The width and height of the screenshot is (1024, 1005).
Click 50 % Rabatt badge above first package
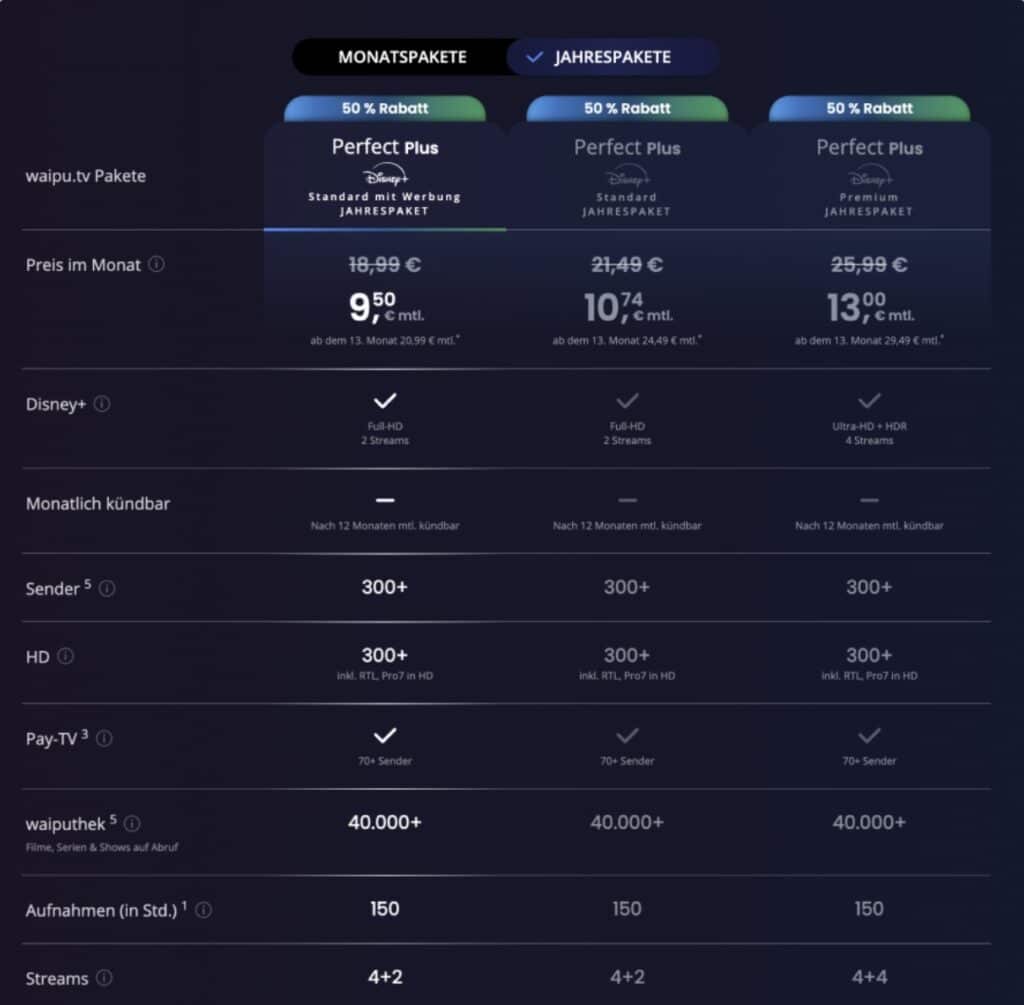coord(385,108)
